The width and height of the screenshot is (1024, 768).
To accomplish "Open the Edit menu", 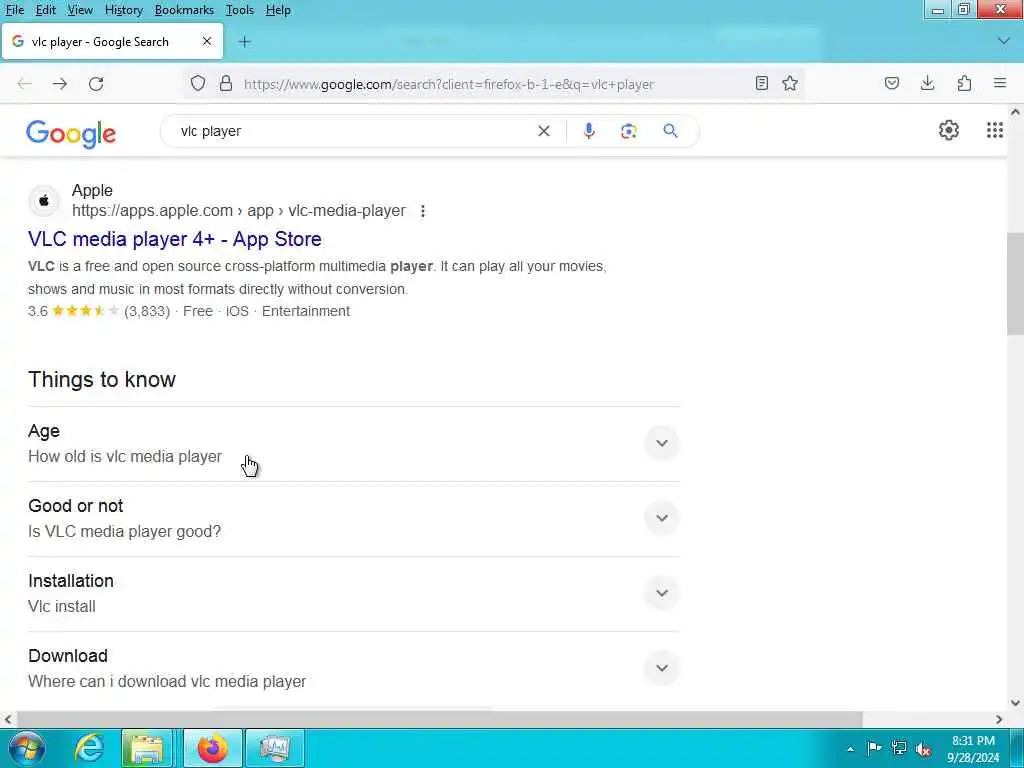I will [x=45, y=10].
